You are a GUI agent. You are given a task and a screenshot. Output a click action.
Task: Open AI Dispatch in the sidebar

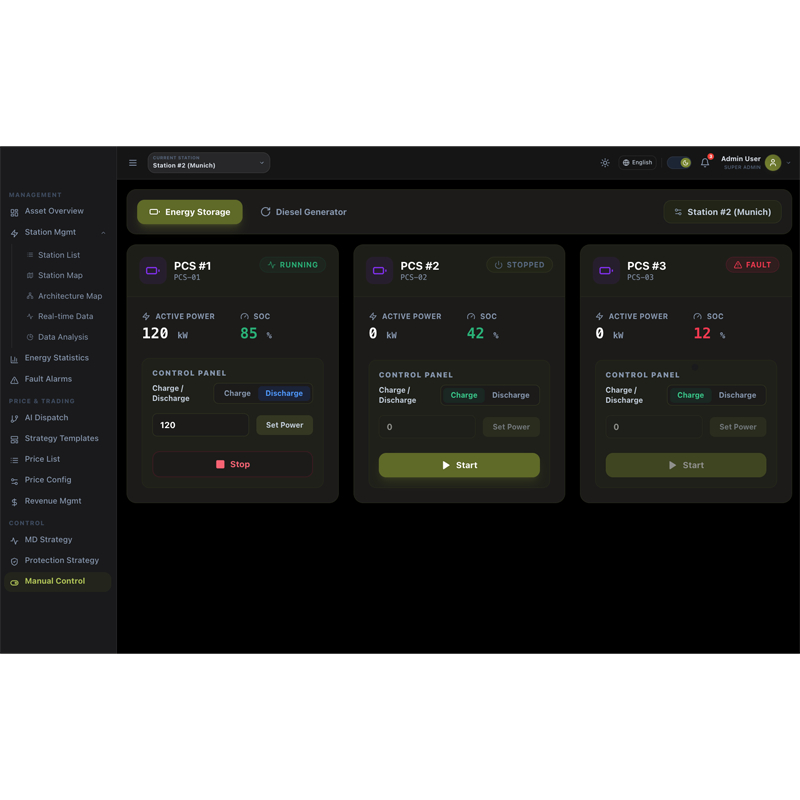[x=46, y=418]
